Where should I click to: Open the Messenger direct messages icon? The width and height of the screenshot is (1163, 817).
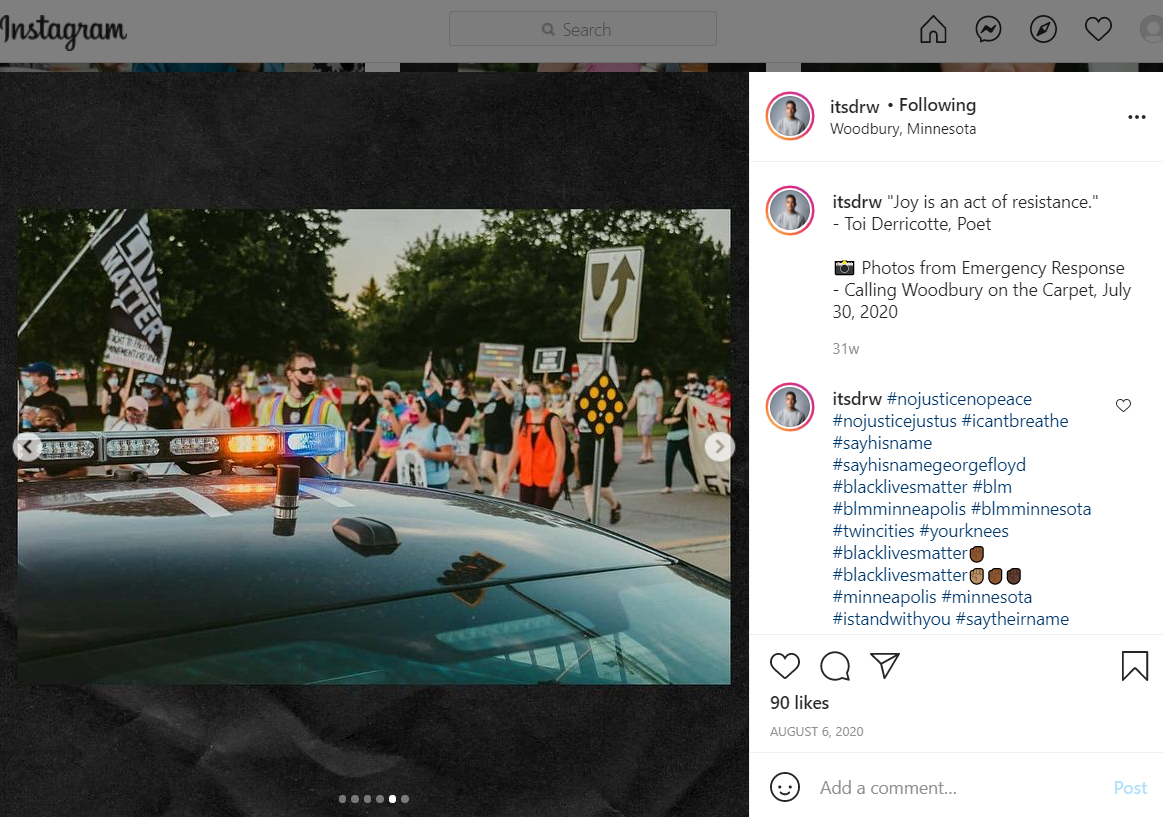[x=988, y=30]
